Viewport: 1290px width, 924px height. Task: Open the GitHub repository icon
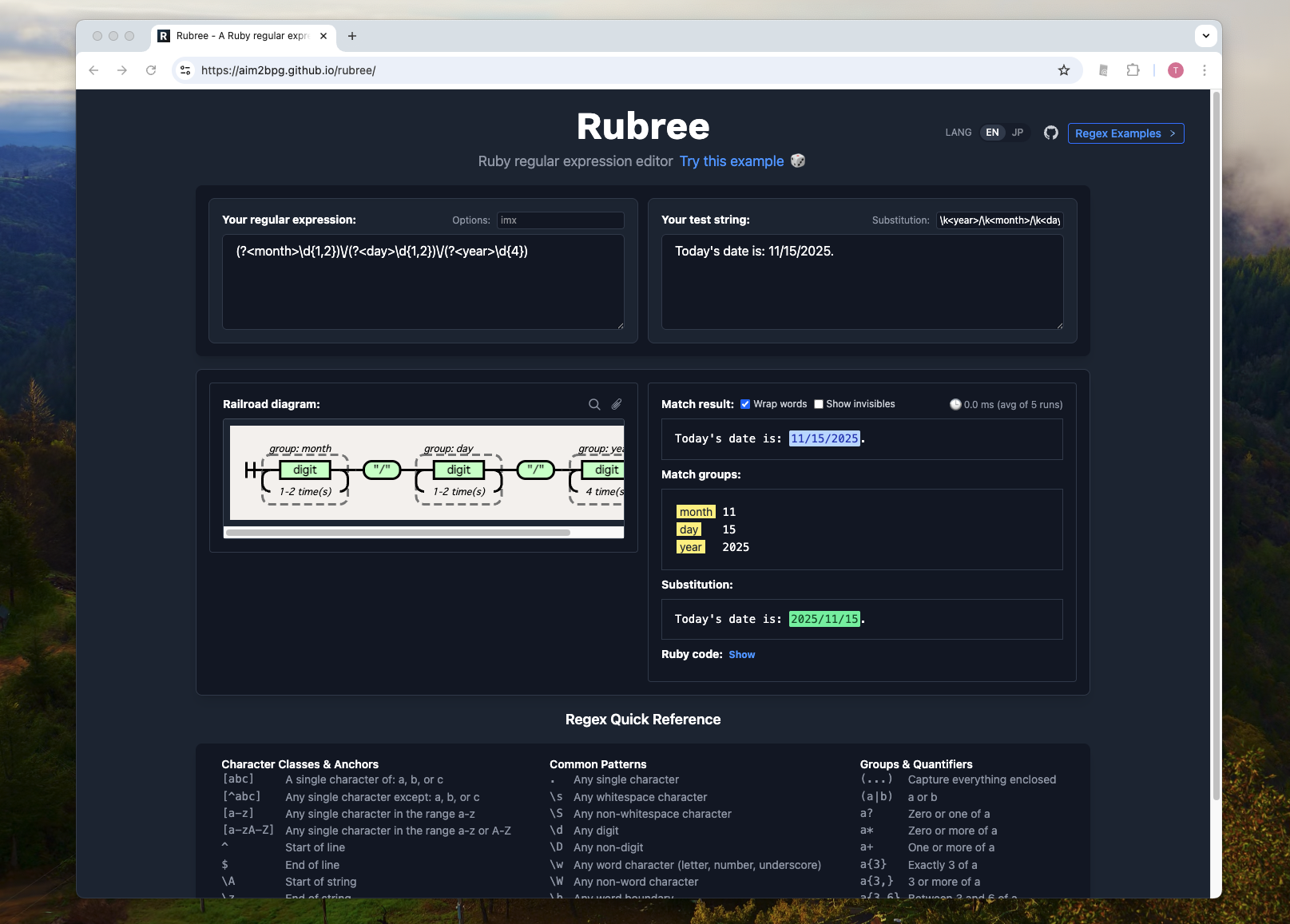click(1050, 133)
